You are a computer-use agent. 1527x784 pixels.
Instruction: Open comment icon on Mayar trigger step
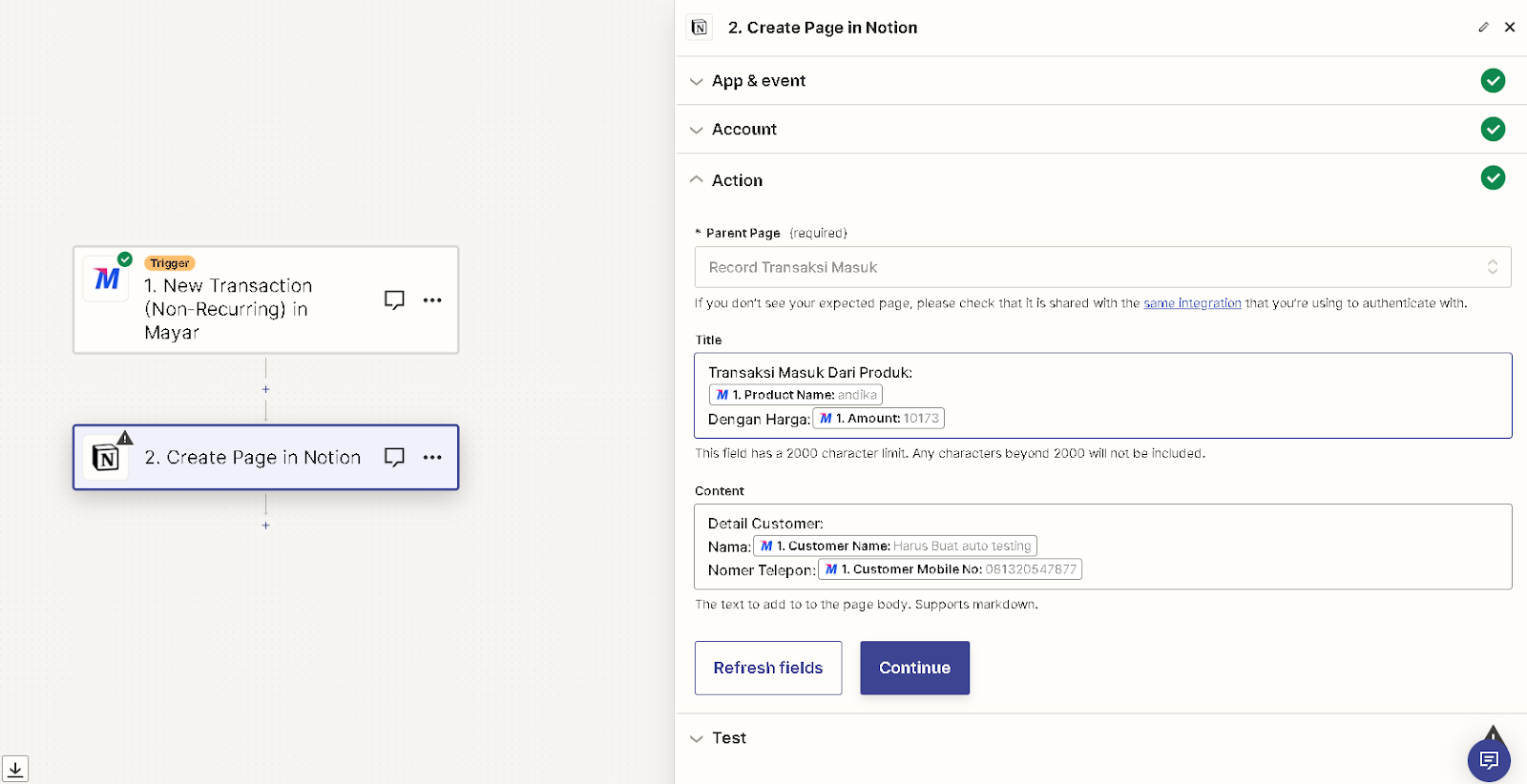click(x=394, y=299)
